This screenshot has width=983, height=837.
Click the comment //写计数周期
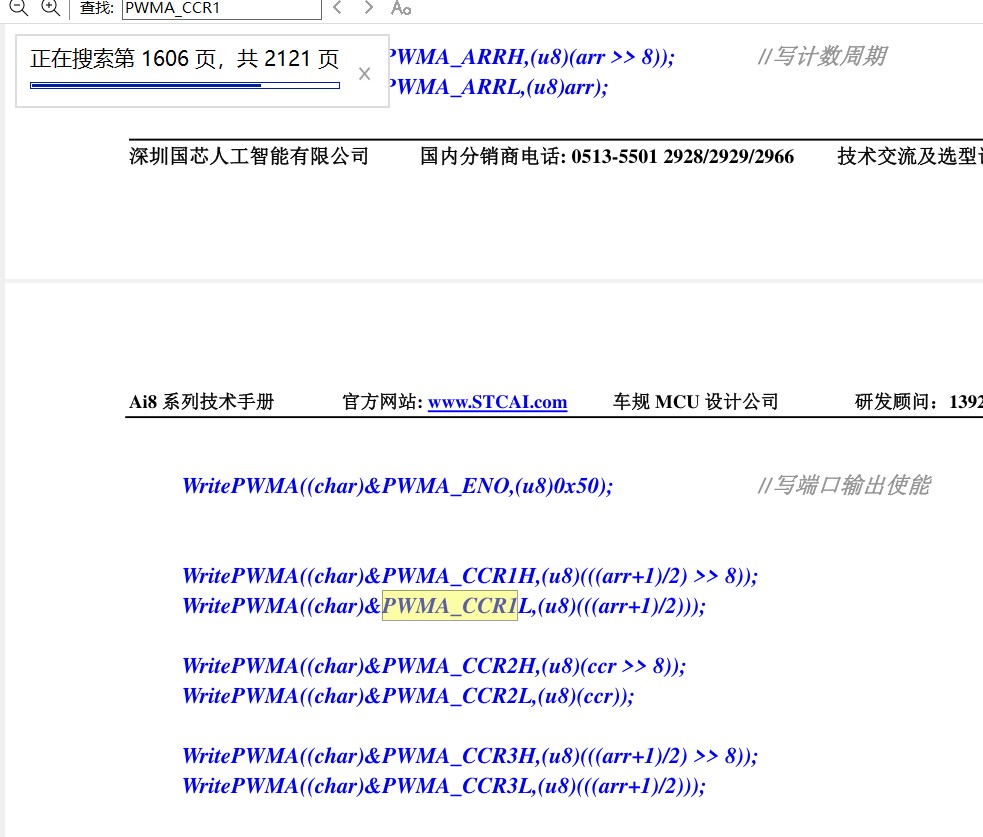click(x=822, y=56)
